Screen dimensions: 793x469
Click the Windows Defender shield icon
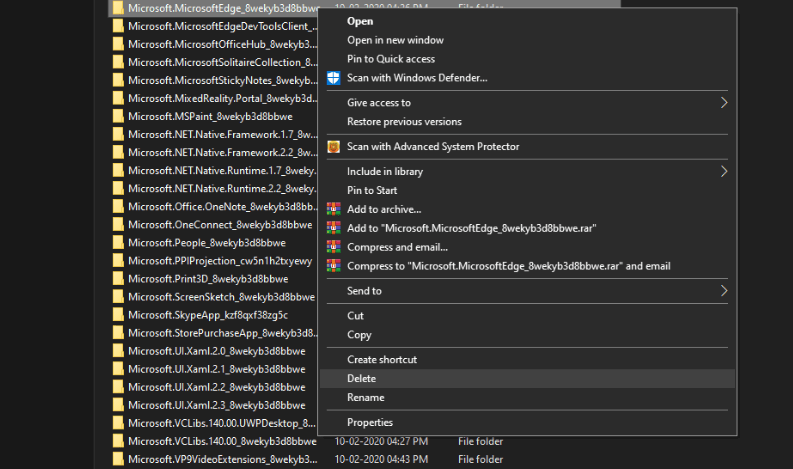(x=334, y=78)
